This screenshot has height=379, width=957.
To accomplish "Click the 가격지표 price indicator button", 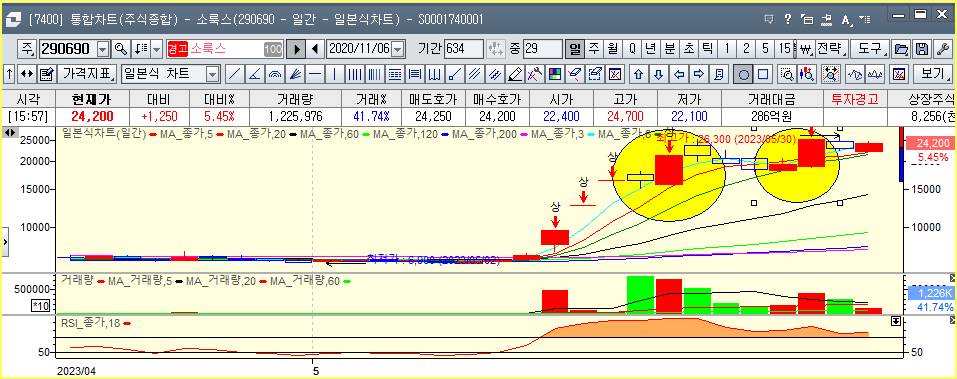I will [87, 74].
